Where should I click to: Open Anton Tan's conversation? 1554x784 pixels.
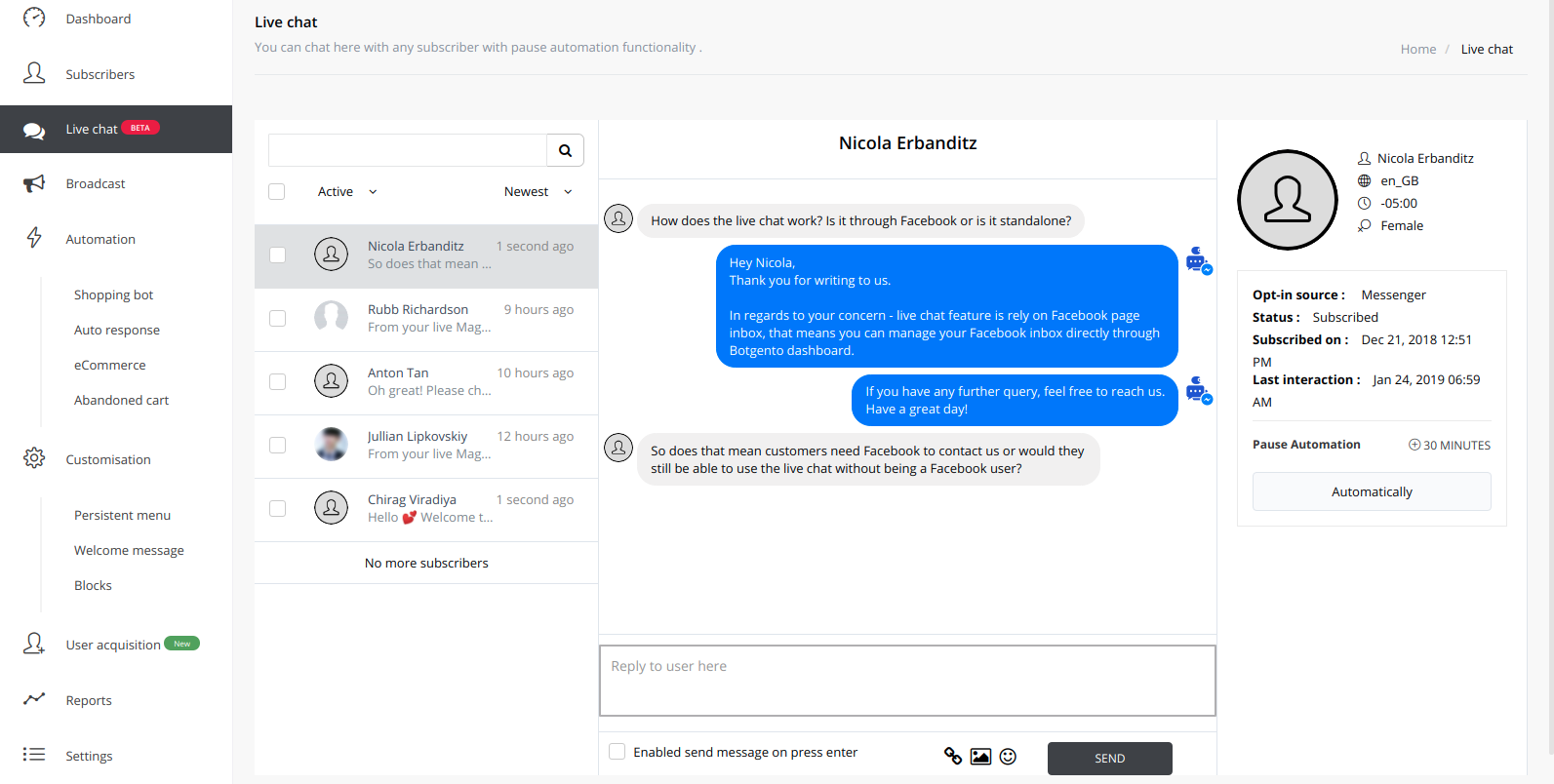[426, 383]
